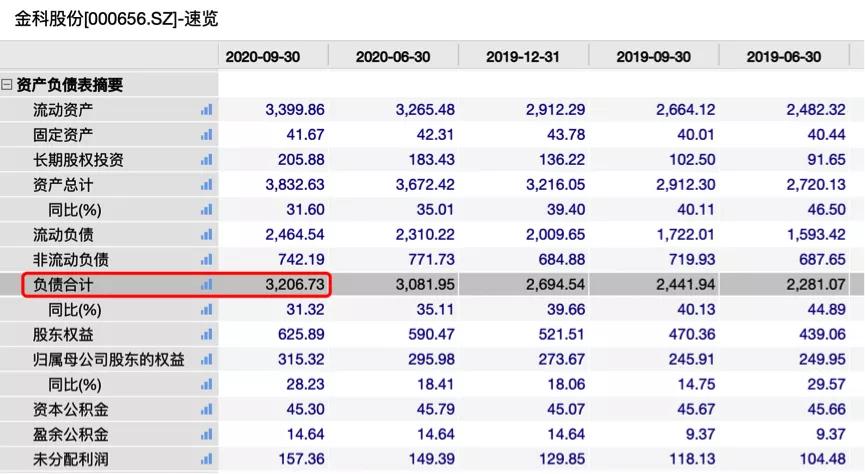This screenshot has height=474, width=865.
Task: Click the 521.51 股东权益 value
Action: point(562,334)
